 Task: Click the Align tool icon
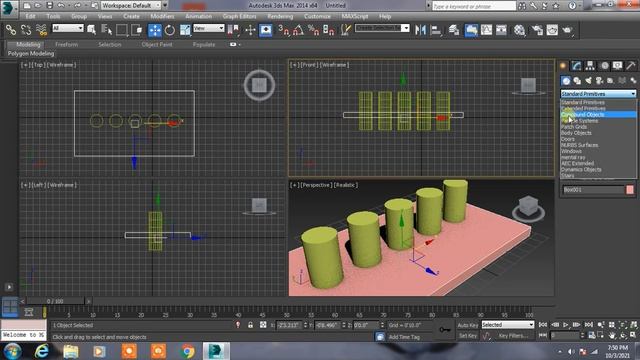coord(436,30)
